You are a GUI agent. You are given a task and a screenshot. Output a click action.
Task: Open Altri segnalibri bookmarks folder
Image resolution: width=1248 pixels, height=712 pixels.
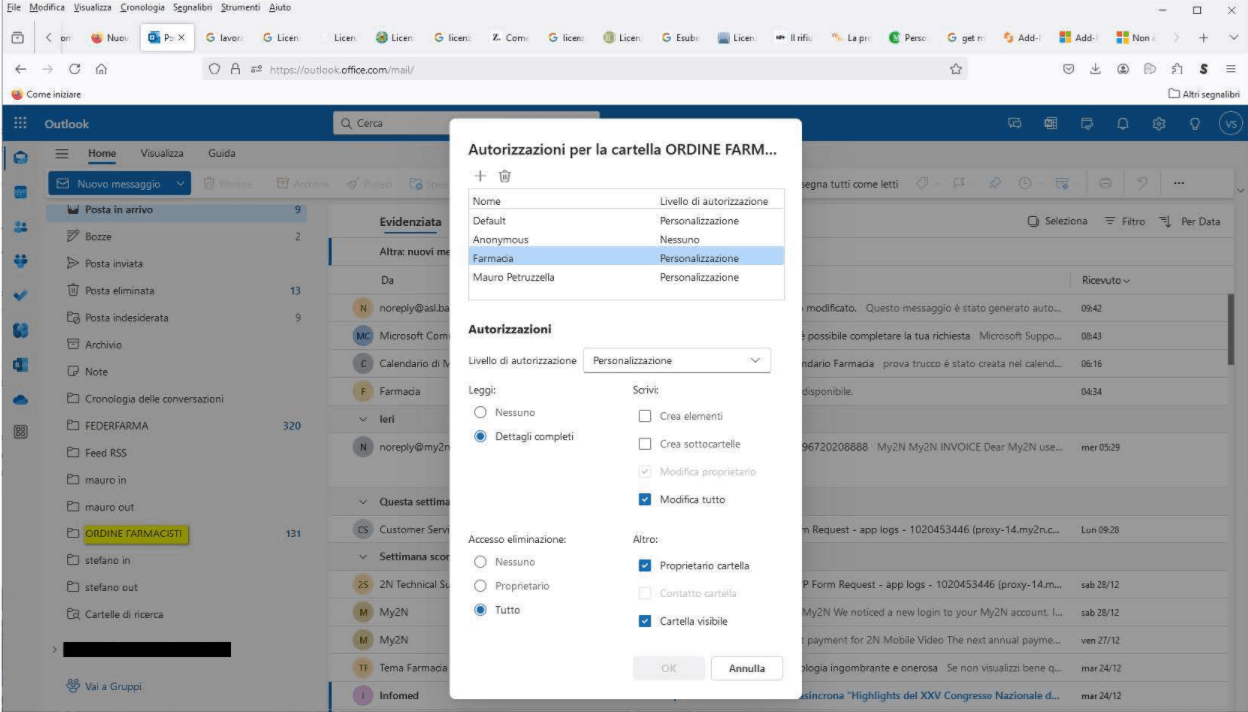[1204, 94]
